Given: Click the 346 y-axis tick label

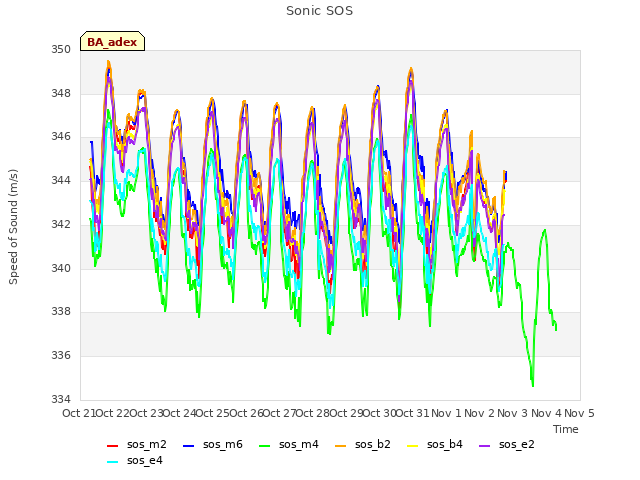Looking at the screenshot, I should pos(61,137).
